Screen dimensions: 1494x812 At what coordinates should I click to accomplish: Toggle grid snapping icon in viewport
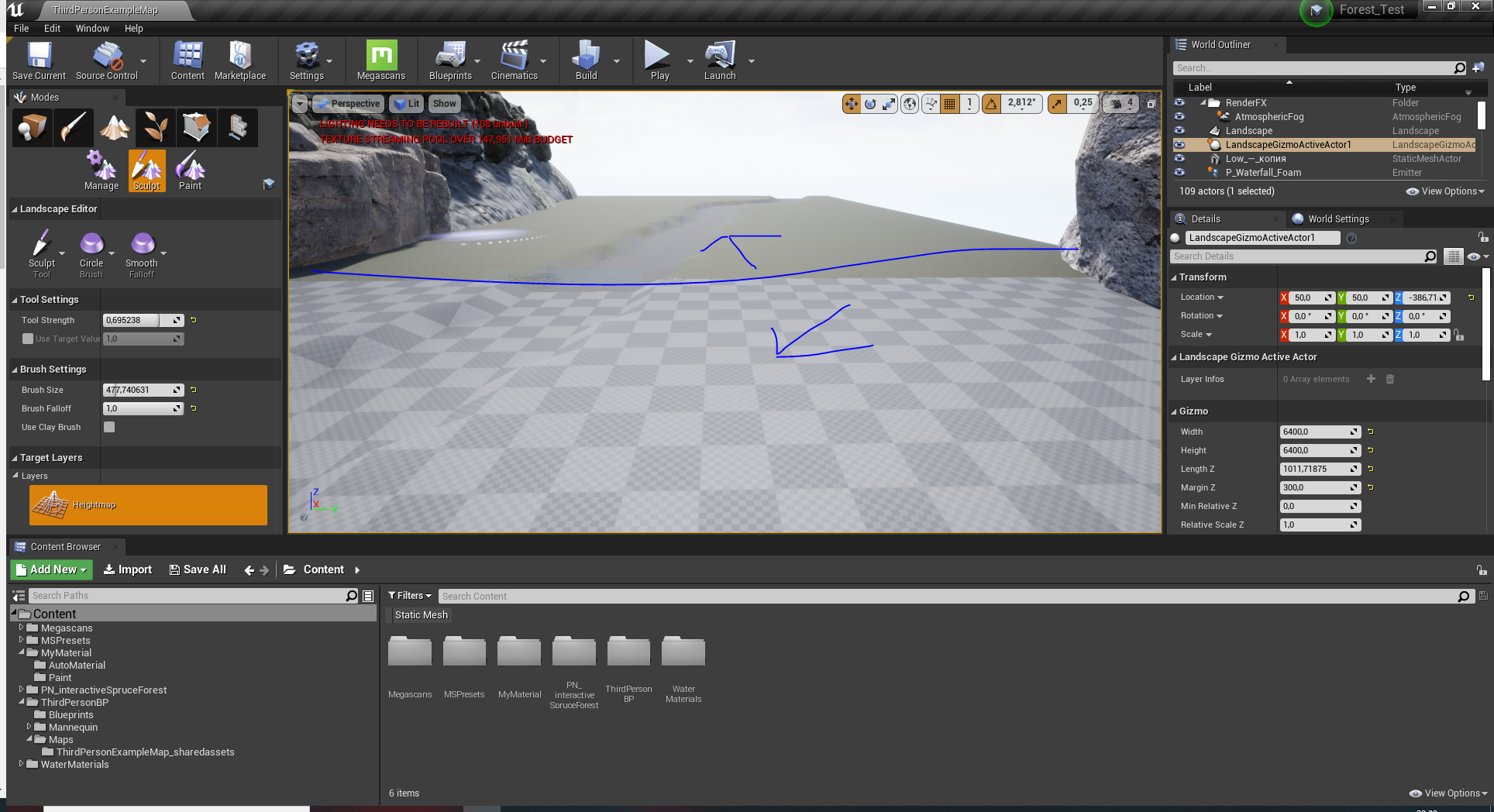[x=949, y=103]
